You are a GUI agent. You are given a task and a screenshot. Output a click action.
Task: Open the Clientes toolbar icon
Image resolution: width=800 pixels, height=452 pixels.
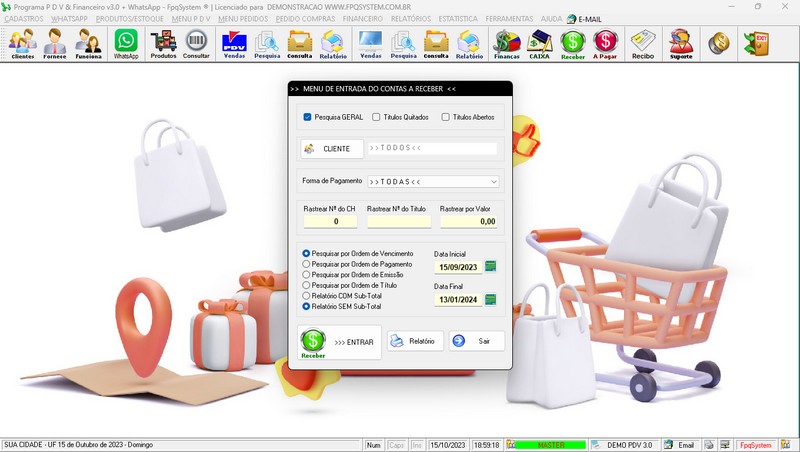click(22, 44)
